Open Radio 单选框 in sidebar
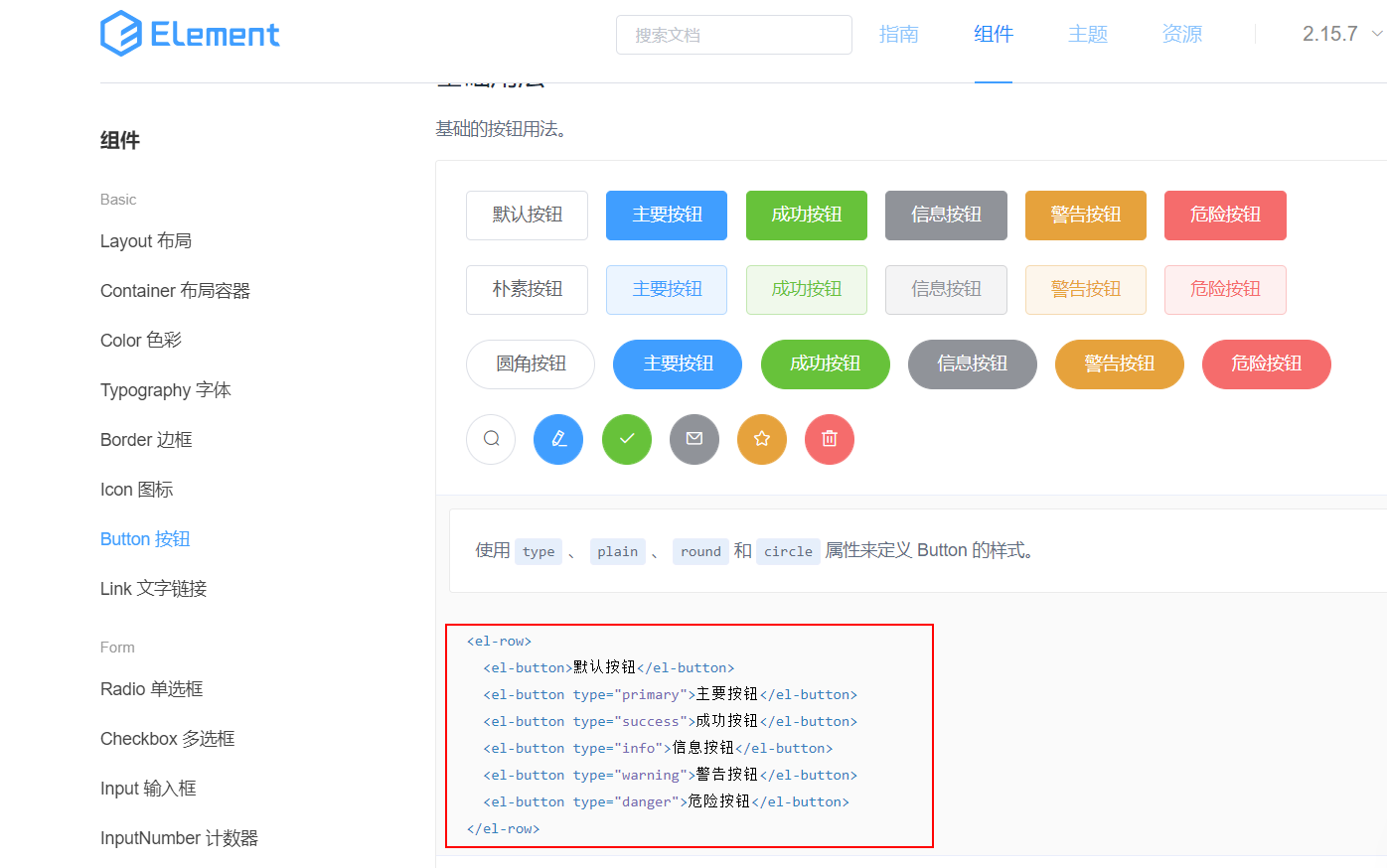Image resolution: width=1387 pixels, height=868 pixels. point(152,689)
